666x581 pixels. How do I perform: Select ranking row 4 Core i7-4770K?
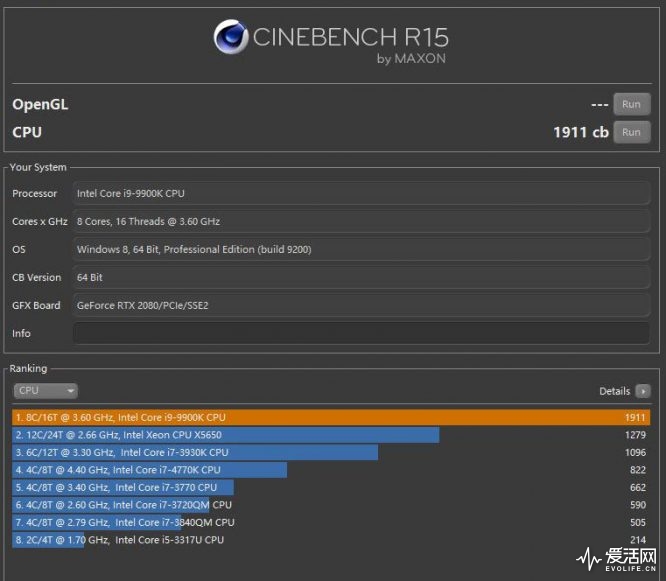pyautogui.click(x=331, y=470)
